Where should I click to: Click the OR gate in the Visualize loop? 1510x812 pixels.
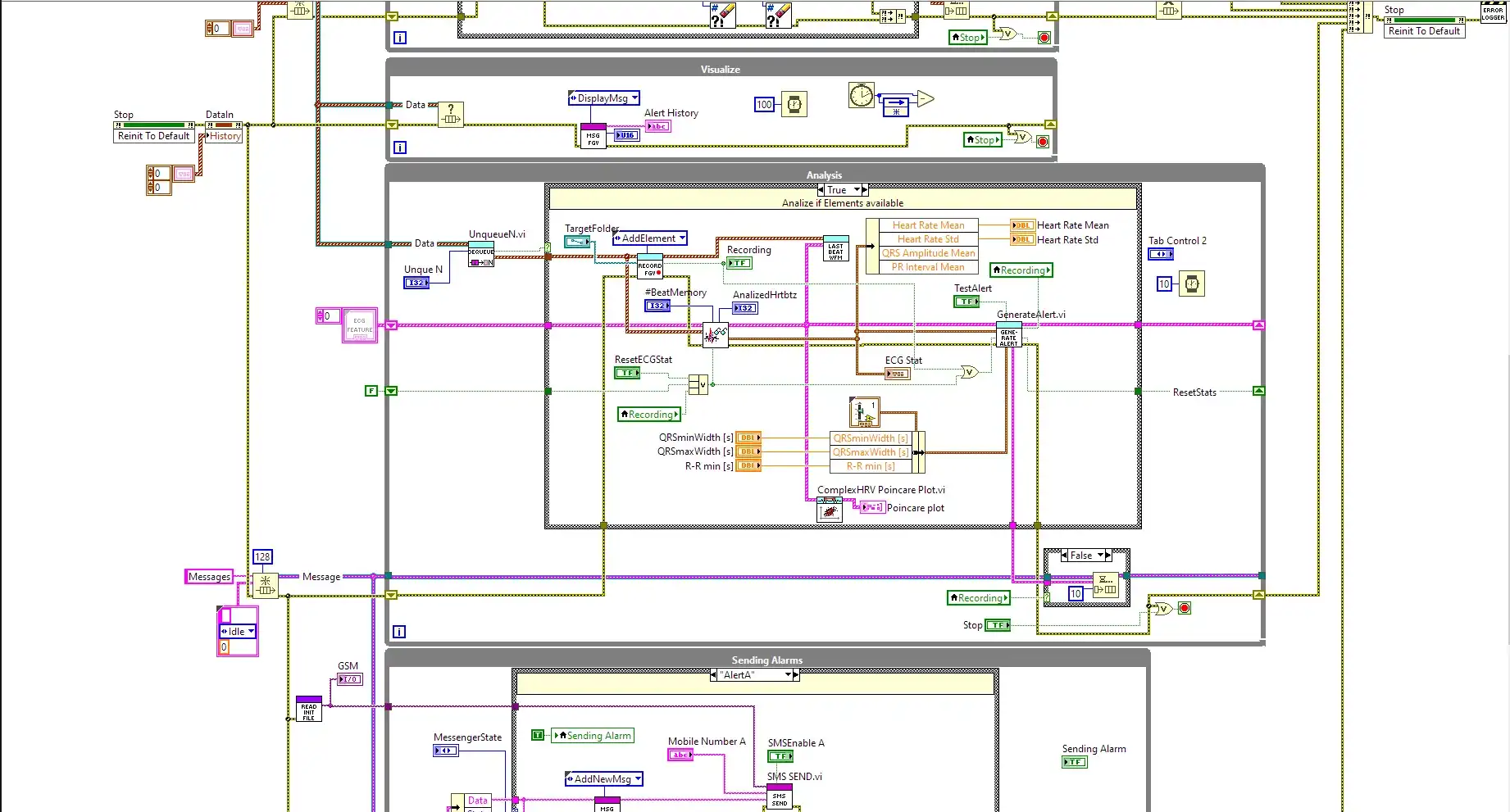point(1021,137)
